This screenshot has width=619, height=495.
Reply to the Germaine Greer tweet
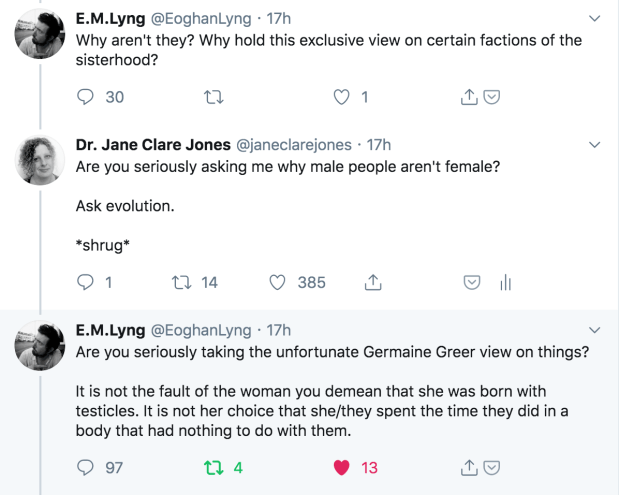tap(86, 467)
